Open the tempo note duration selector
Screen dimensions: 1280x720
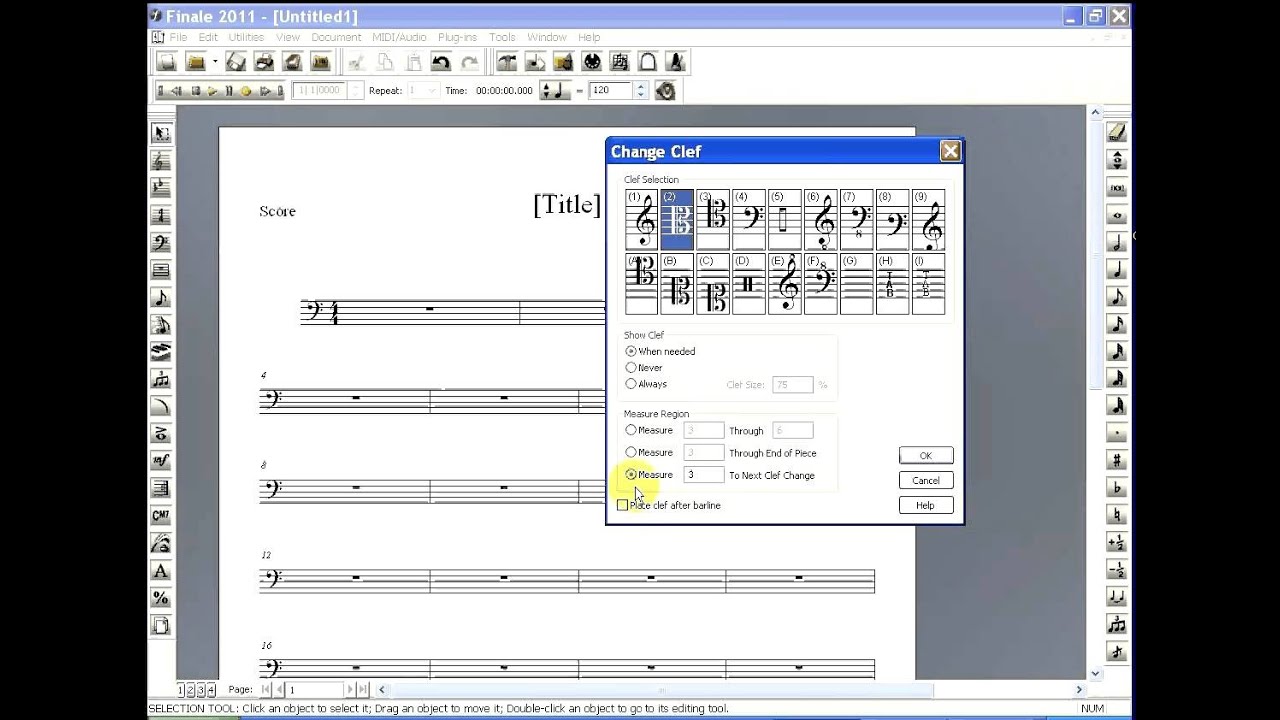tap(554, 90)
